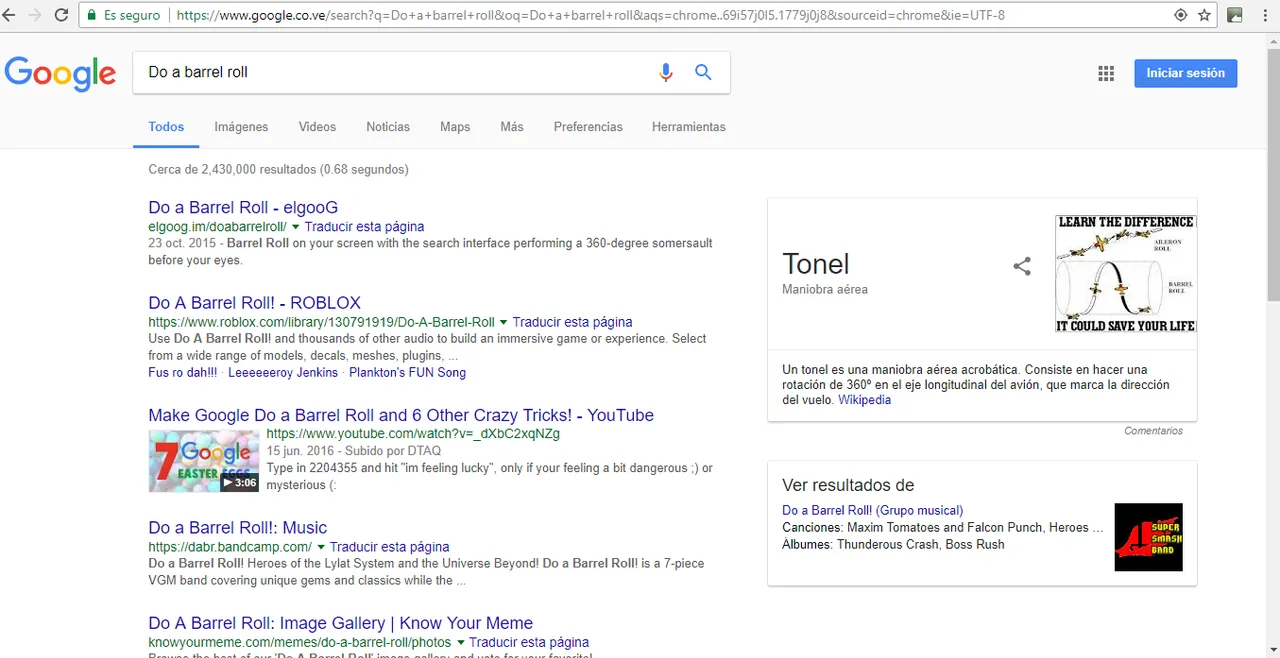Switch to the Videos tab
1280x658 pixels.
(317, 127)
